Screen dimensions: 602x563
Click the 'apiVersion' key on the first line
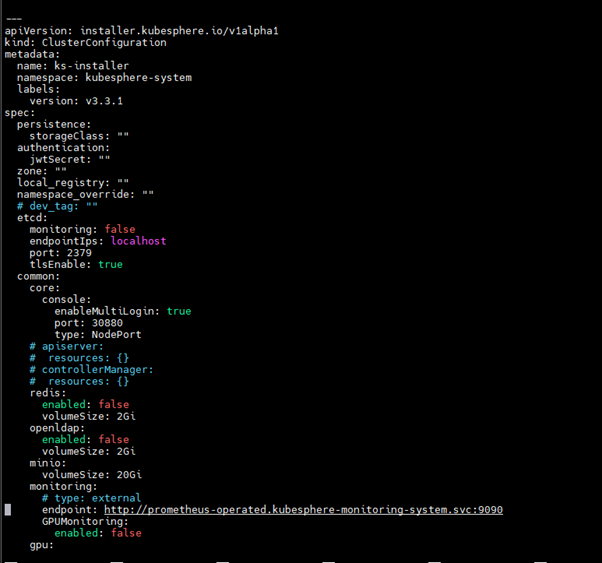point(36,31)
